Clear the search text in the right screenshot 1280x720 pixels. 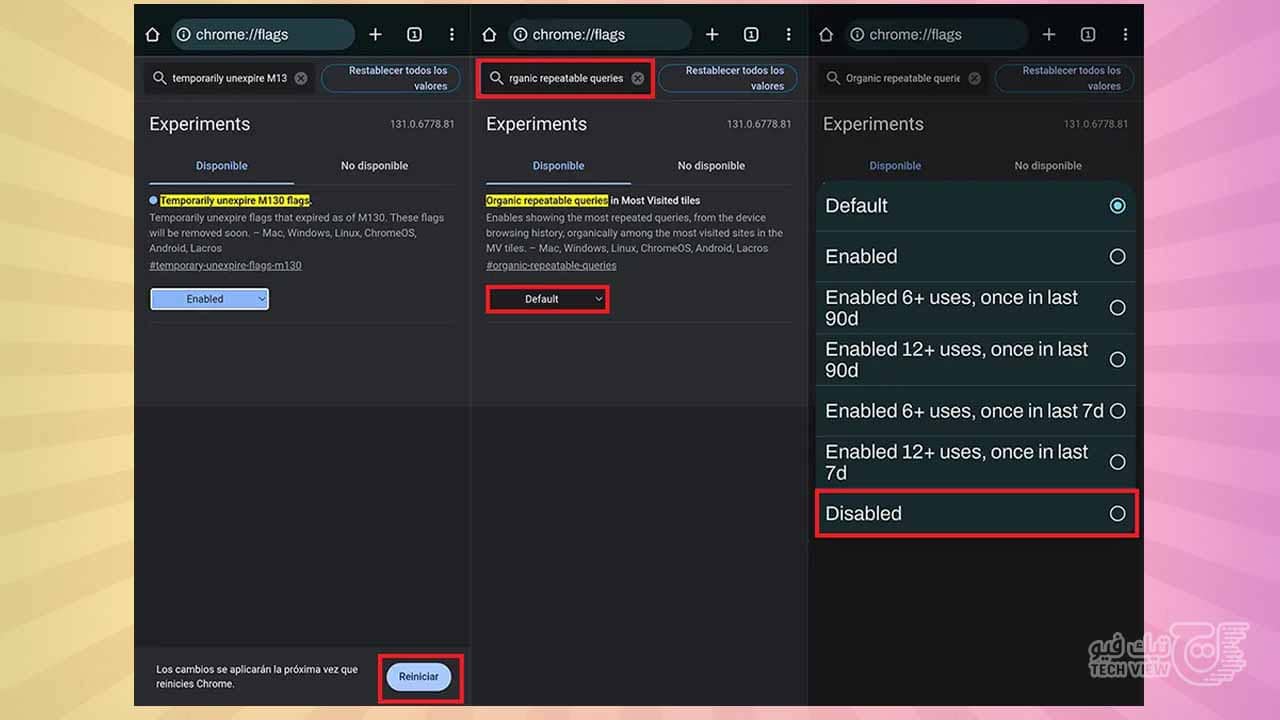(975, 78)
